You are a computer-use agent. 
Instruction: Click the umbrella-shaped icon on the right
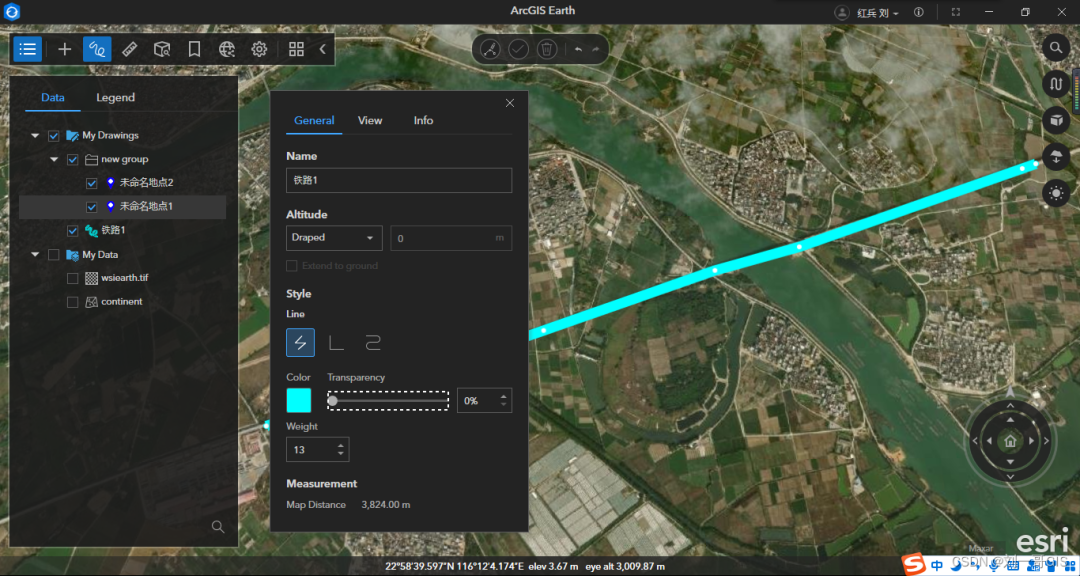(1055, 157)
